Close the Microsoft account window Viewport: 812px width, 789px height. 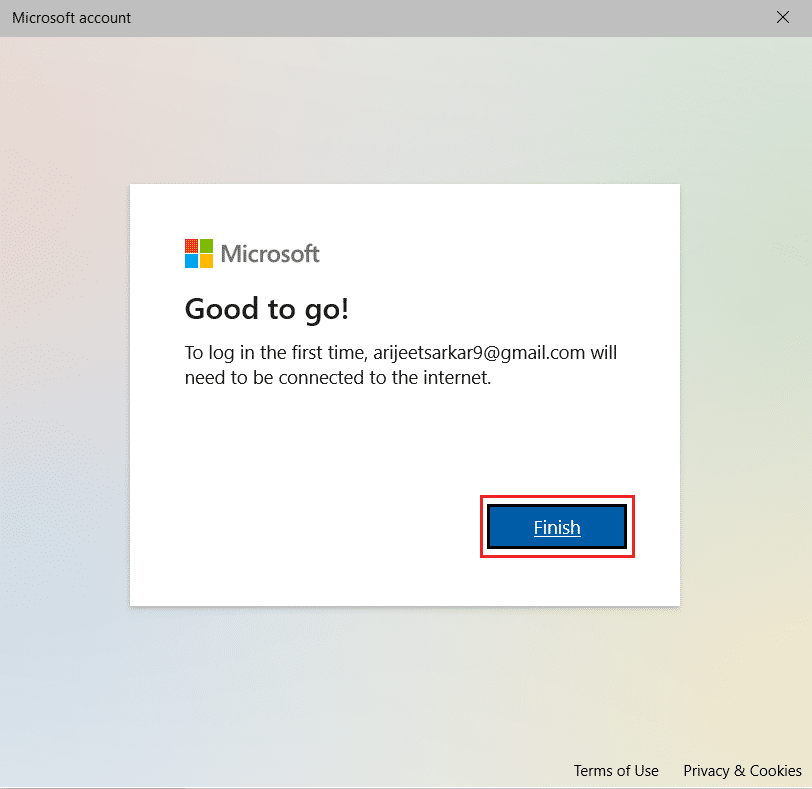click(x=782, y=18)
